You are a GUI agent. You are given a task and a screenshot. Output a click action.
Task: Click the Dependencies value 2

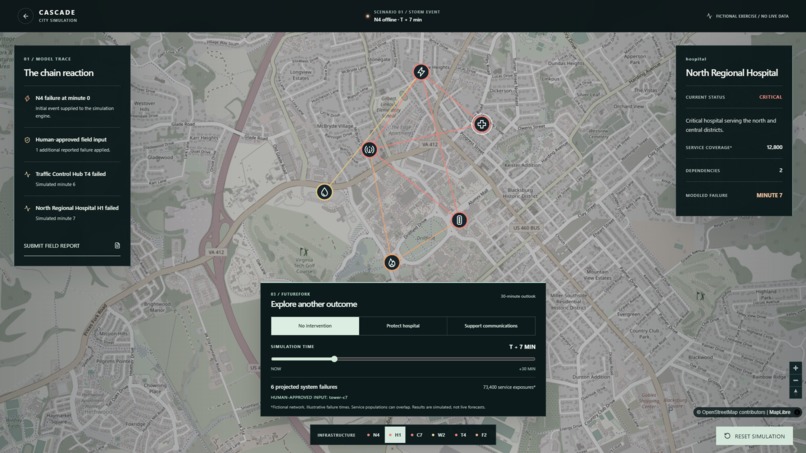780,170
